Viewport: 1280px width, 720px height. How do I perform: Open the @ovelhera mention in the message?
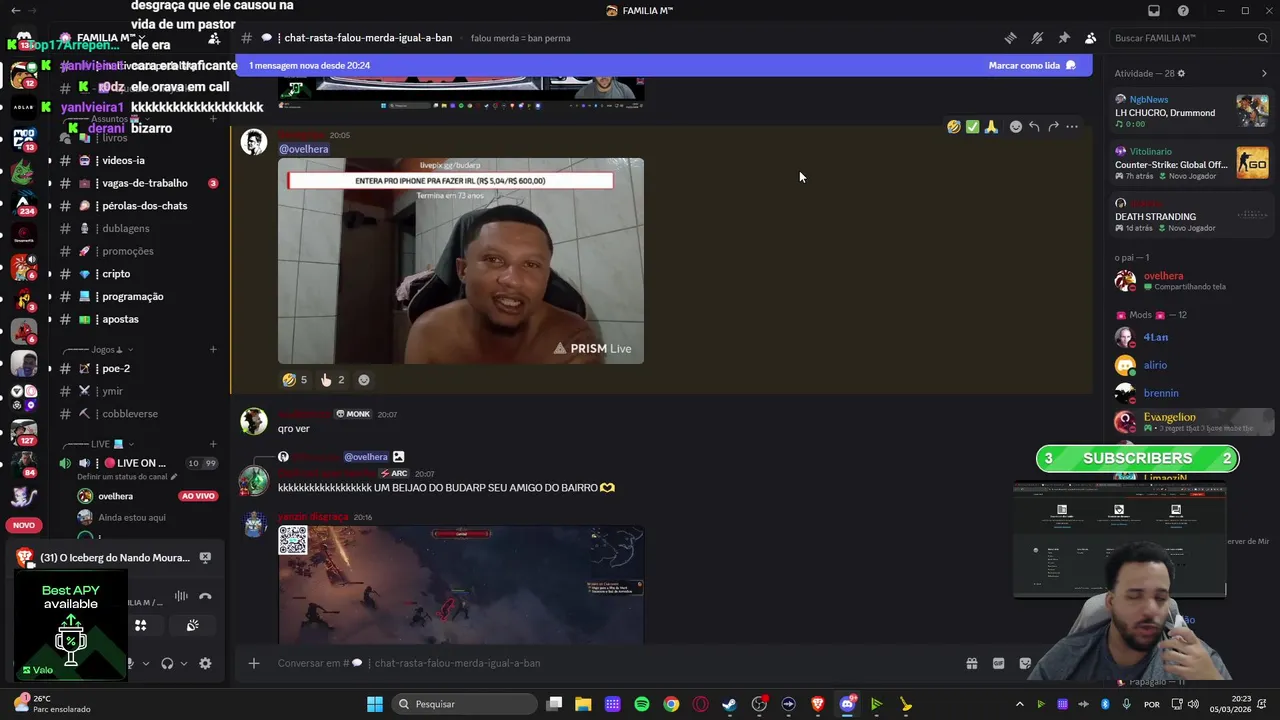(x=303, y=149)
